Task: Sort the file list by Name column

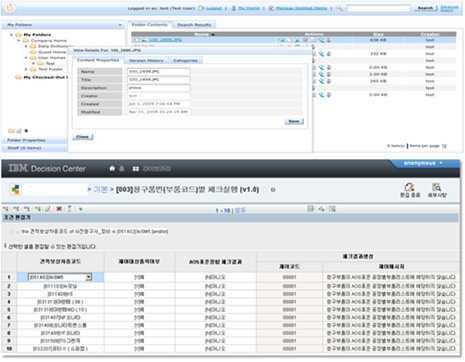Action: pos(202,34)
